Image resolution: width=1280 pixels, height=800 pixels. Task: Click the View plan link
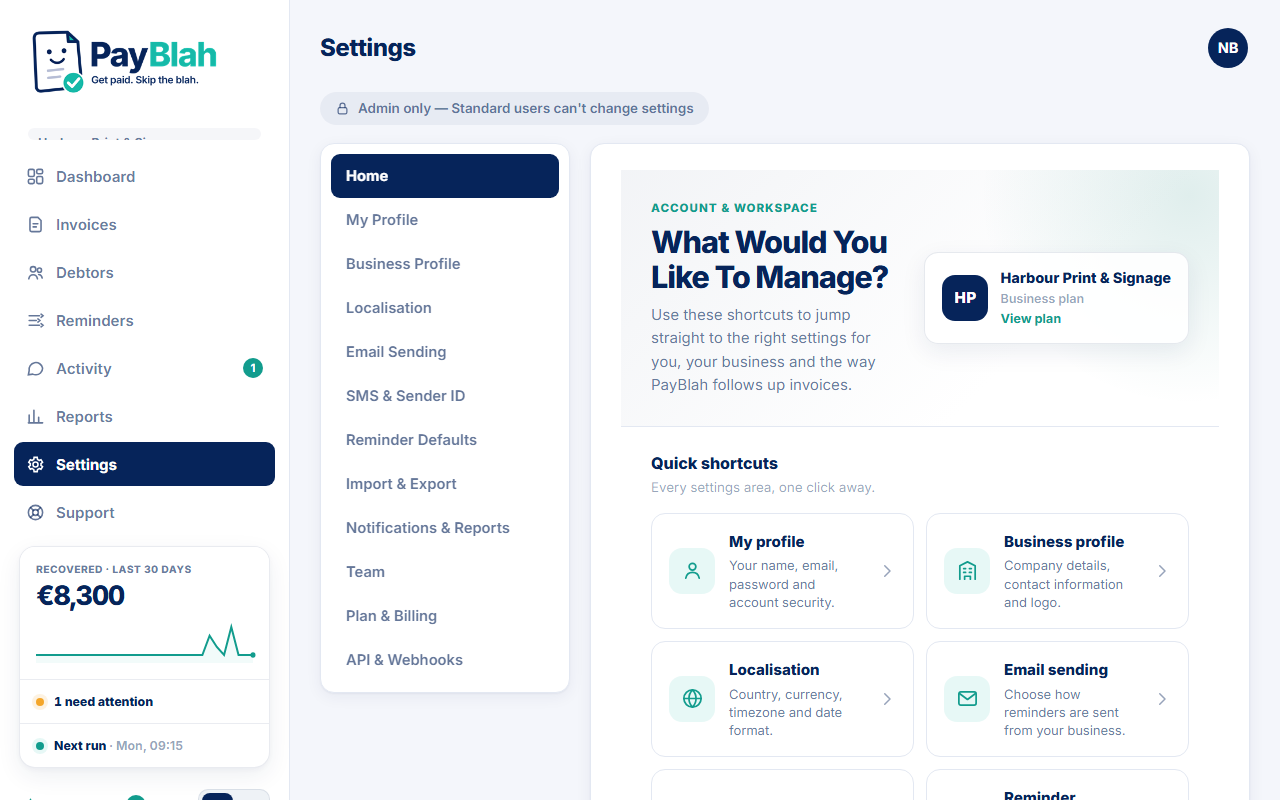(1031, 319)
